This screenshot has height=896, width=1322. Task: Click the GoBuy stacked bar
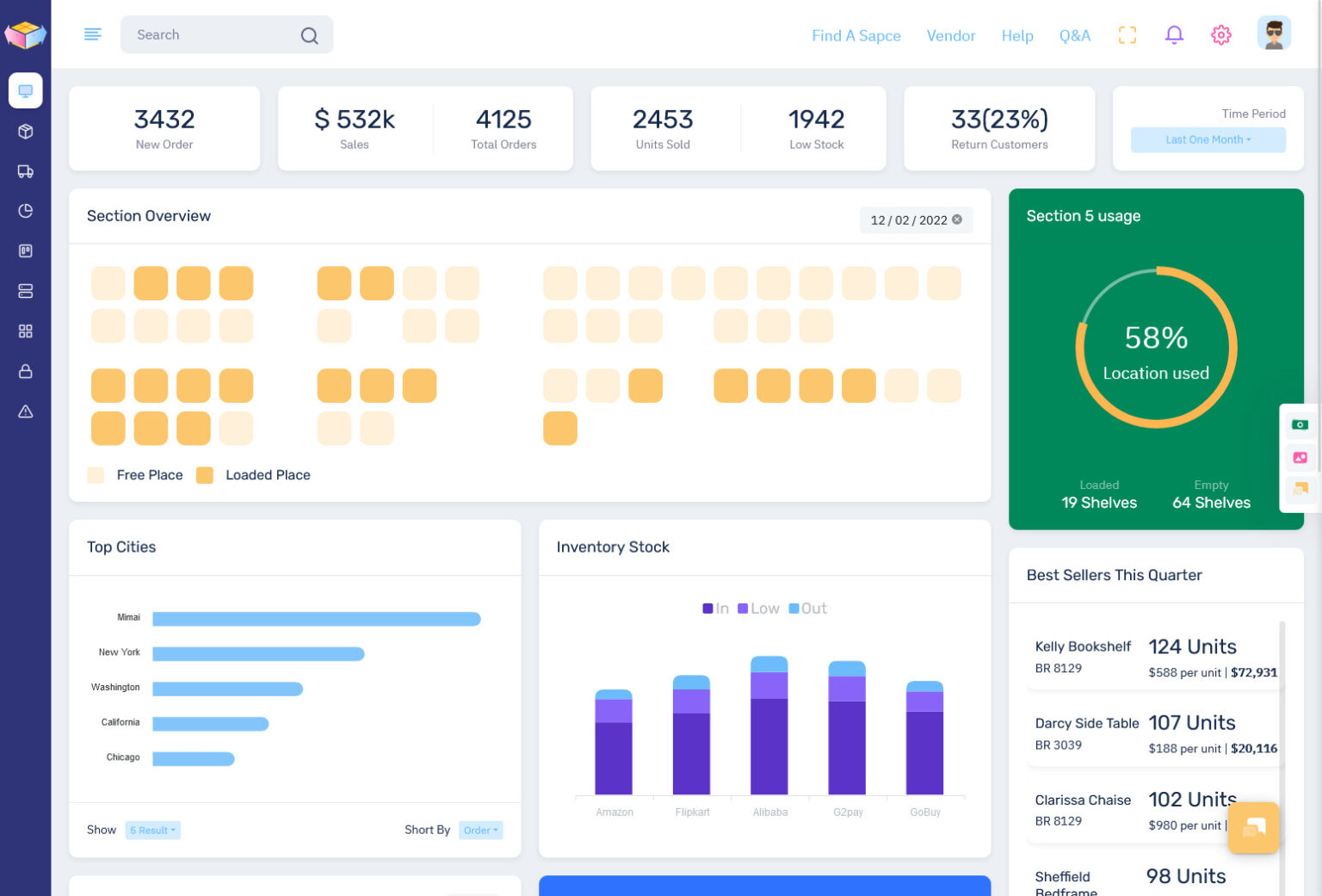[924, 738]
